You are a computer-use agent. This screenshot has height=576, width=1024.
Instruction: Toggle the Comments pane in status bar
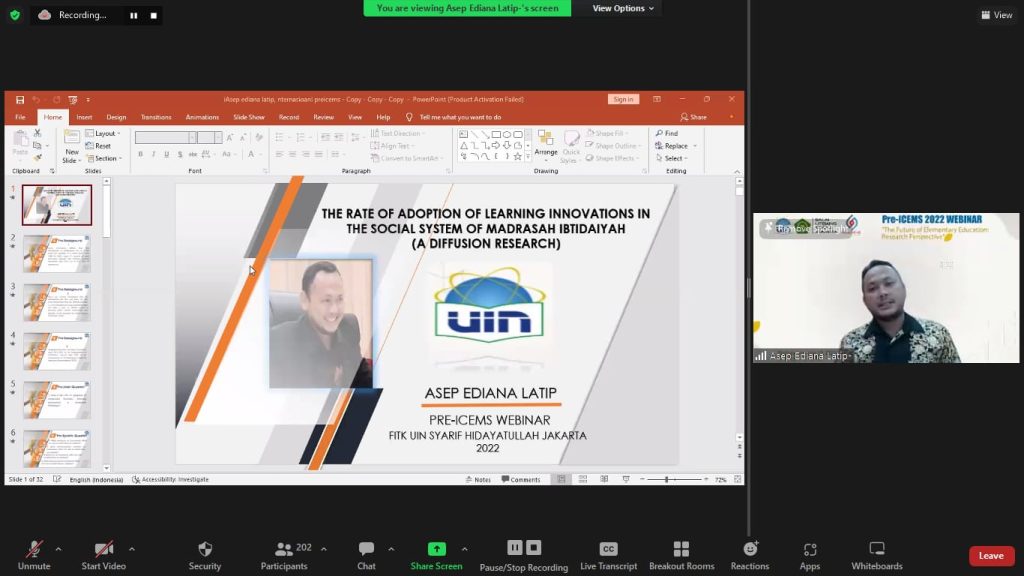click(x=520, y=479)
